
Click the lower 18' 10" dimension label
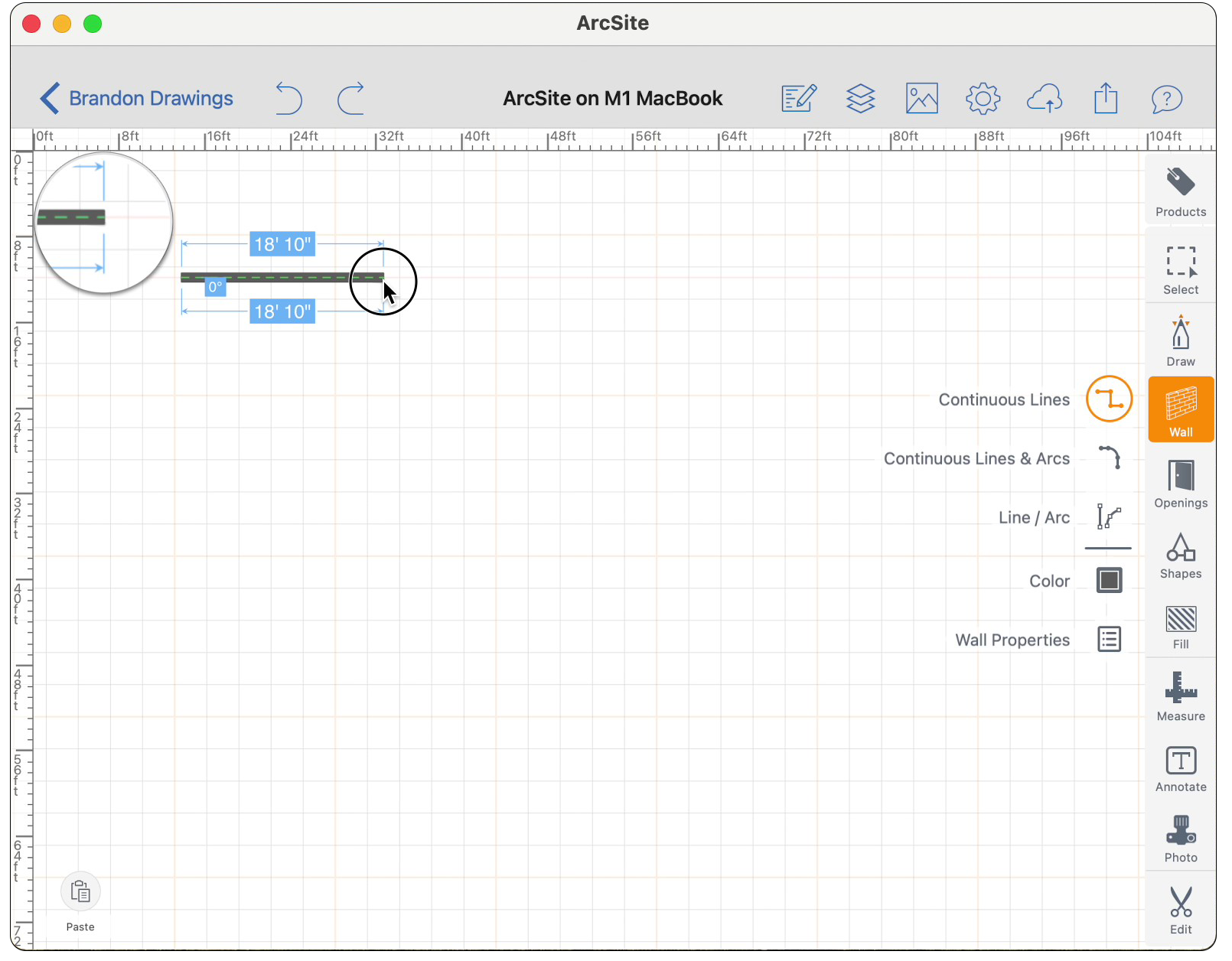(282, 311)
